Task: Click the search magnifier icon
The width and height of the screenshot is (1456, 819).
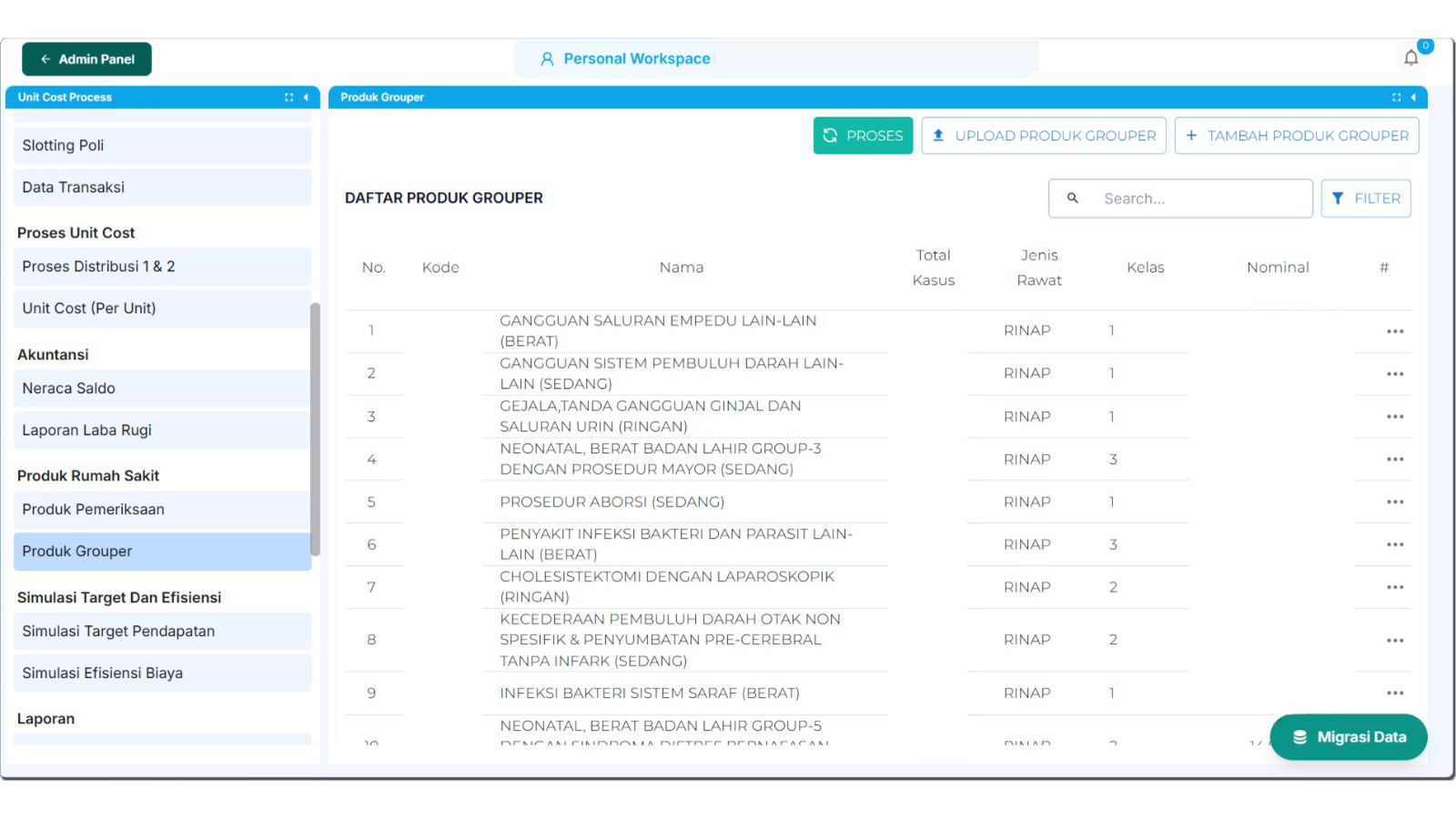Action: coord(1073,198)
